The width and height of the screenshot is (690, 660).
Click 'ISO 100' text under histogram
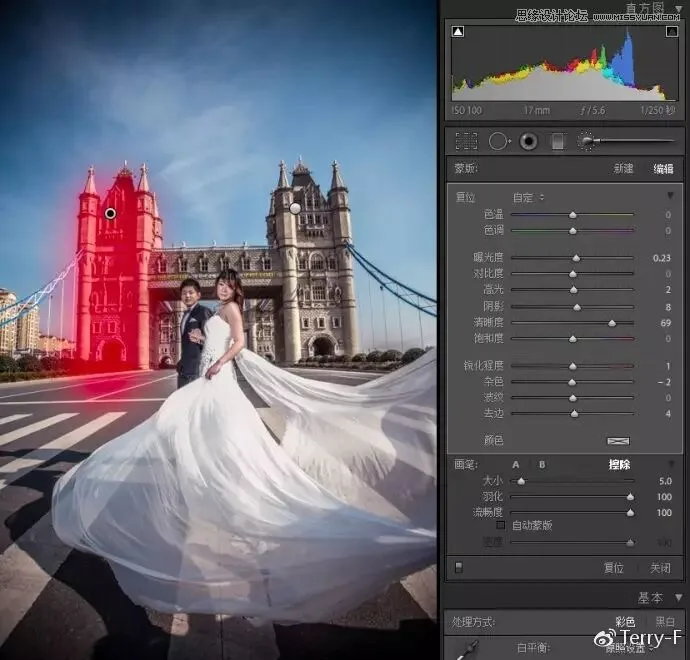tap(466, 110)
